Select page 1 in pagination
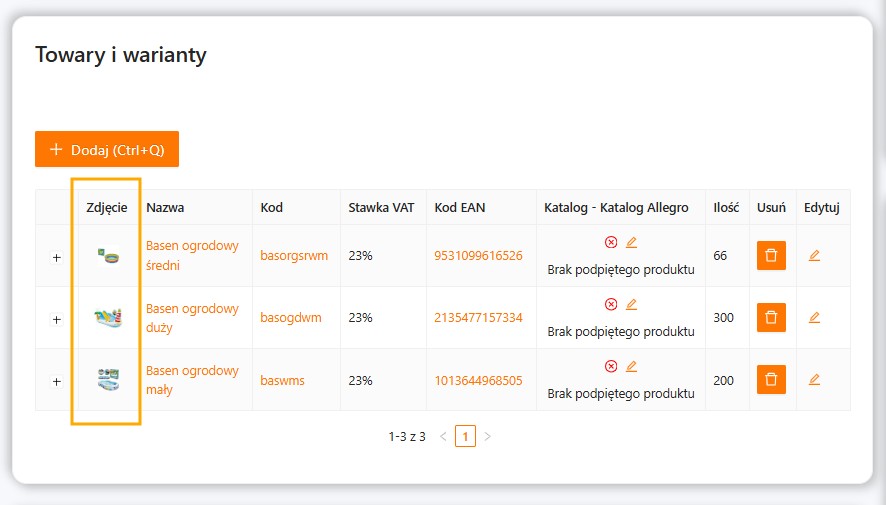Image resolution: width=886 pixels, height=505 pixels. [465, 436]
